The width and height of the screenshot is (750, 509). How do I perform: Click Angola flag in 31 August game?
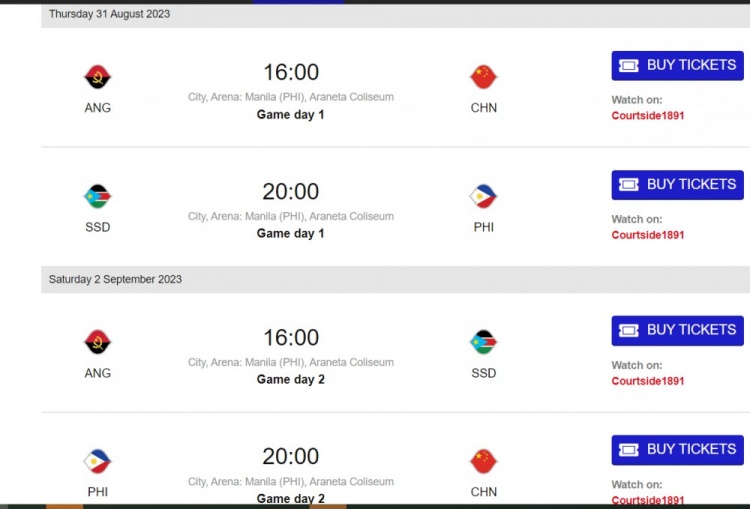pyautogui.click(x=98, y=77)
